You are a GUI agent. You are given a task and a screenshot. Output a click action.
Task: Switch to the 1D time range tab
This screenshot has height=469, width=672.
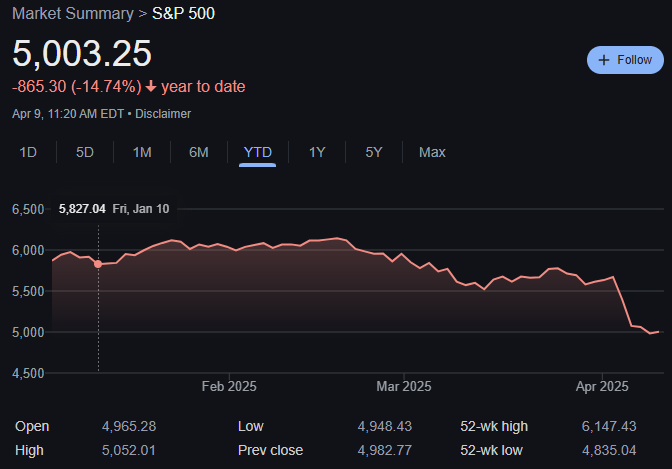click(28, 152)
